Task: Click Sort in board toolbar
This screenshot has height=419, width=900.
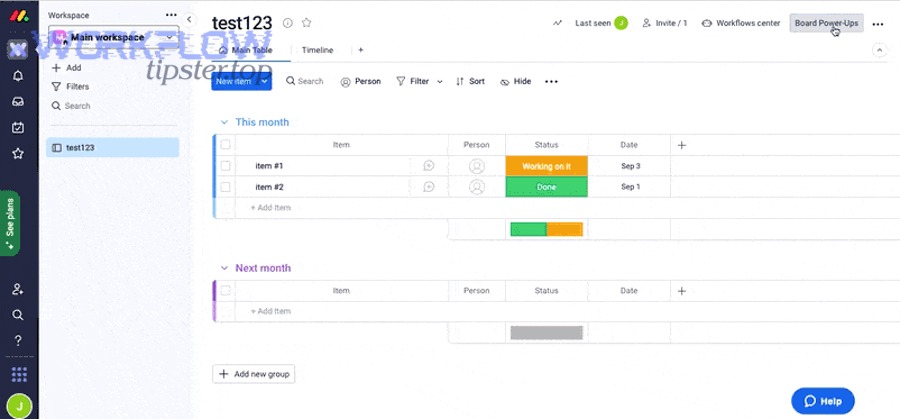Action: [x=470, y=82]
